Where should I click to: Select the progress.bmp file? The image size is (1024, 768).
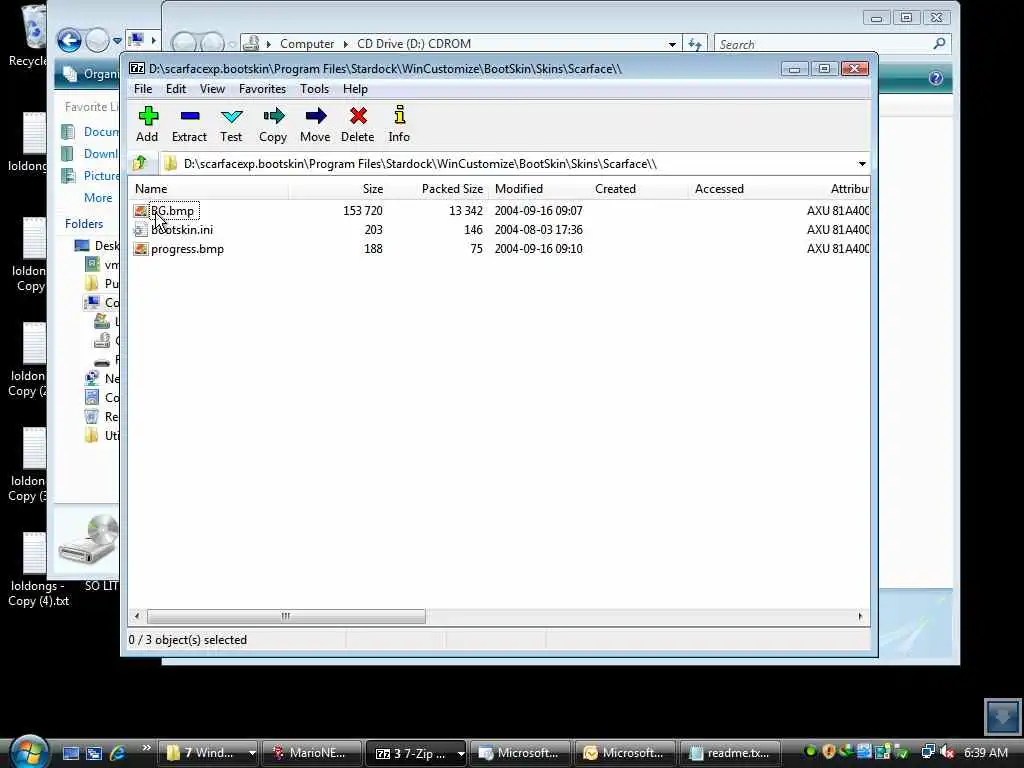click(187, 249)
